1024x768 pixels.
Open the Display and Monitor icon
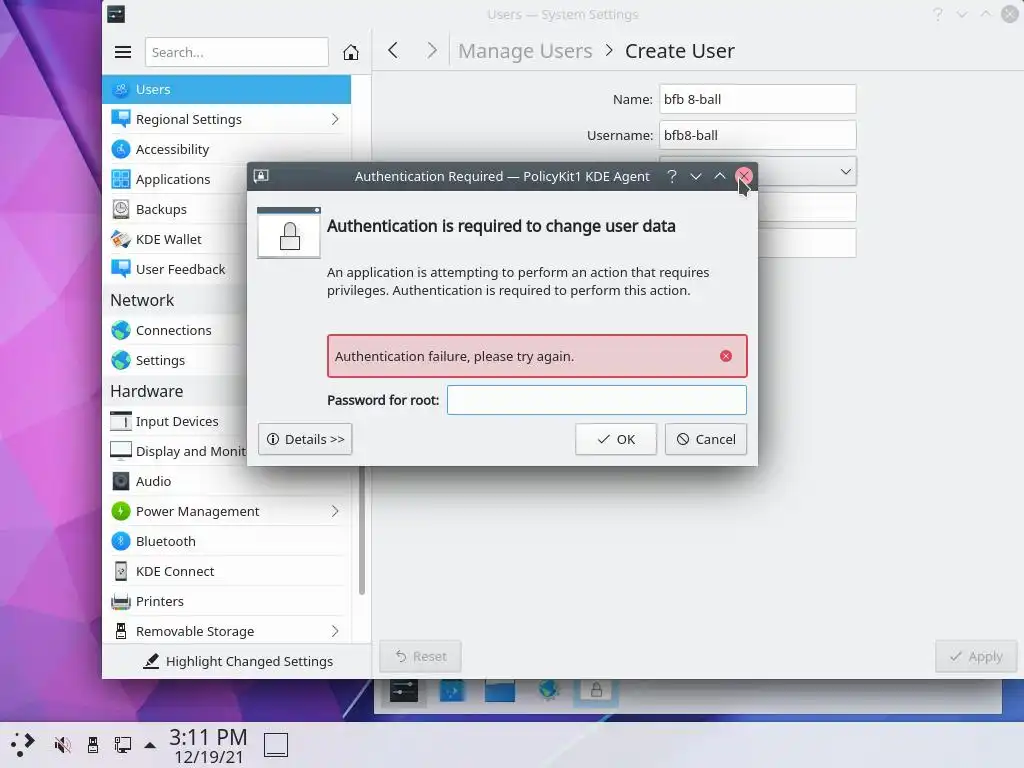coord(121,451)
